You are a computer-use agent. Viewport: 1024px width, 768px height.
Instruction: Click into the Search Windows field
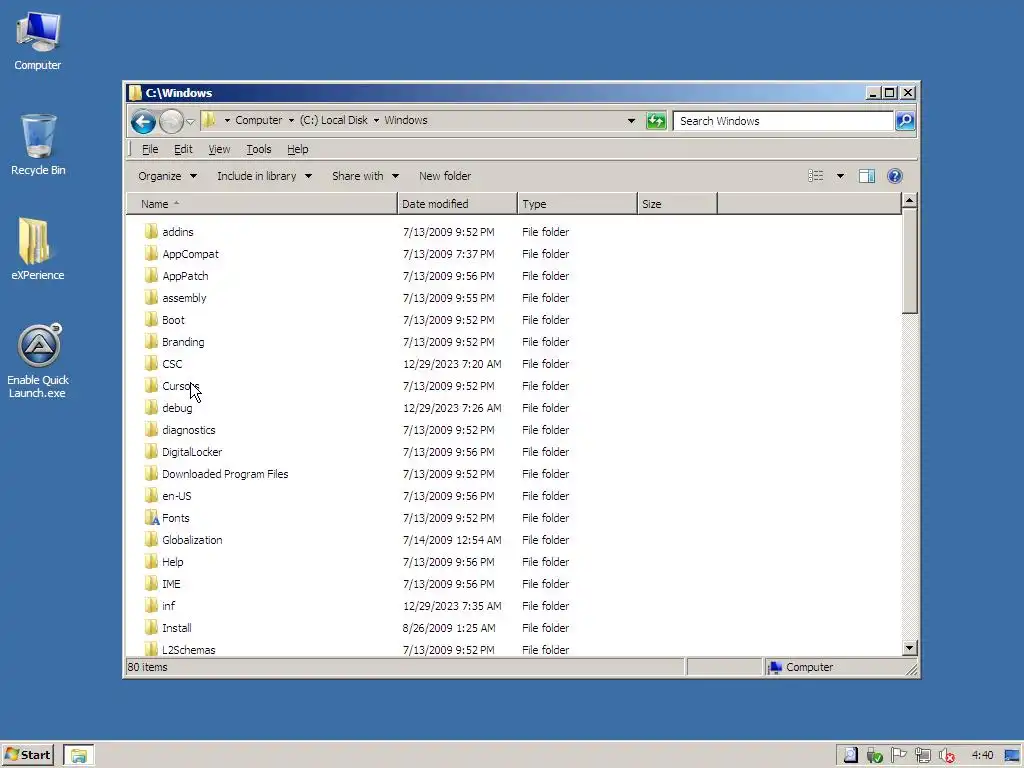click(x=783, y=121)
